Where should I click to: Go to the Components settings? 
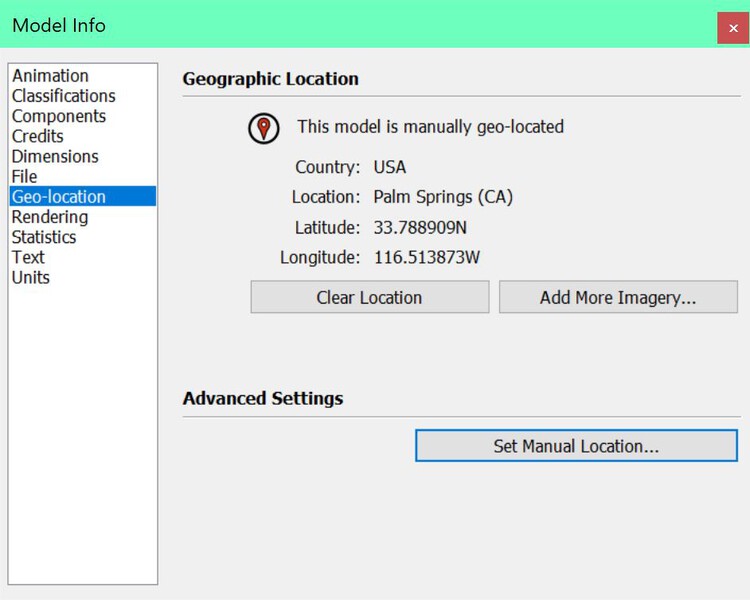[x=59, y=116]
